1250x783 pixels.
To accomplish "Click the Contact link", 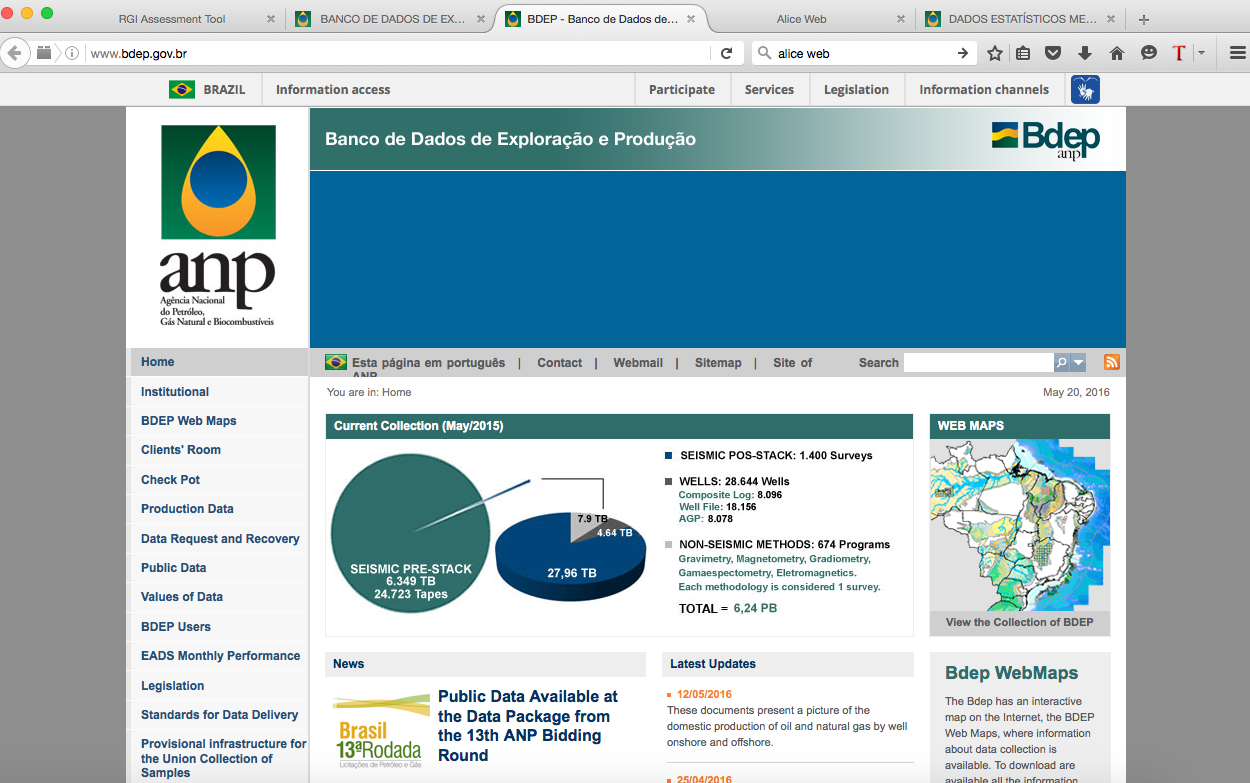I will 559,363.
